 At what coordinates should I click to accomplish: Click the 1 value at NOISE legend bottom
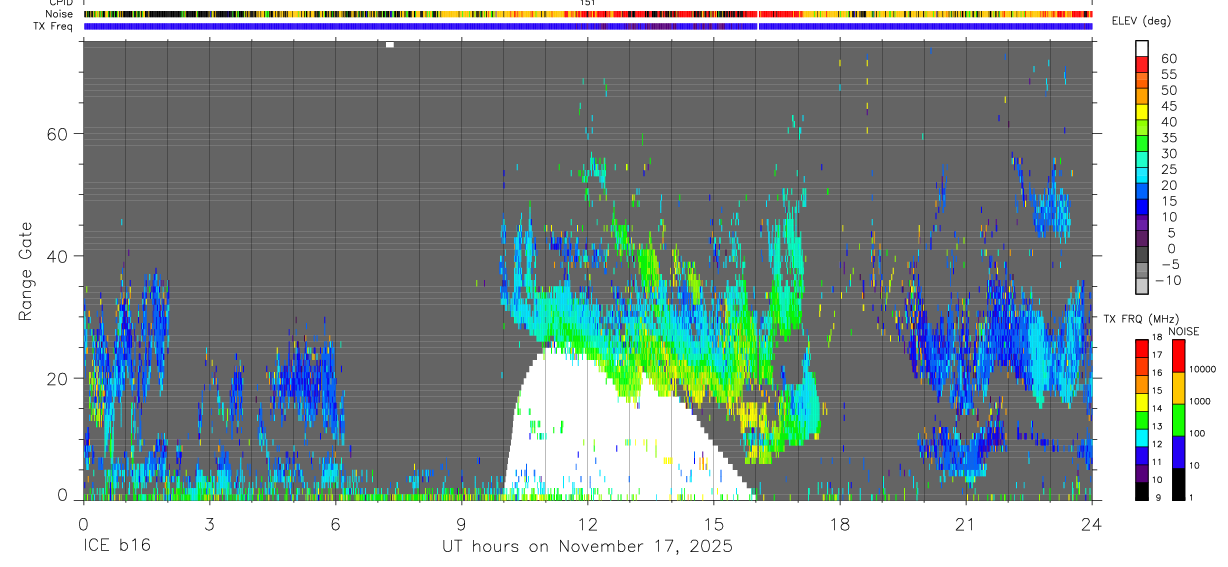(1190, 497)
